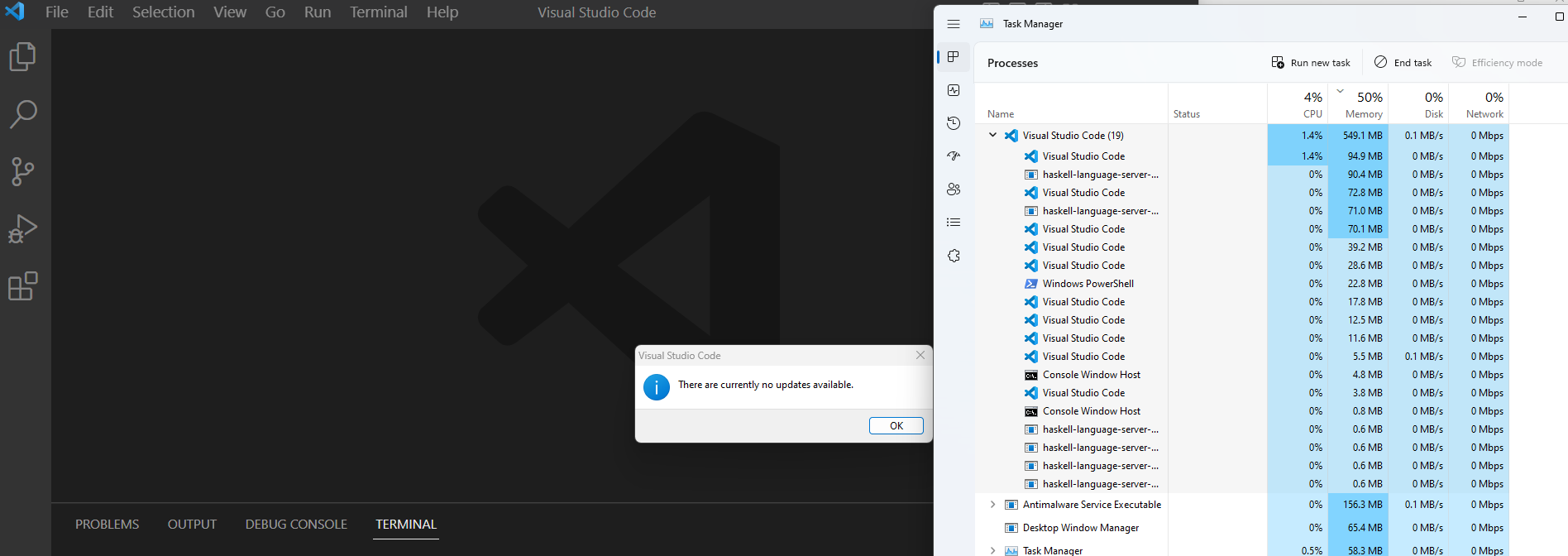
Task: Sort processes by Disk column header
Action: click(x=1418, y=103)
